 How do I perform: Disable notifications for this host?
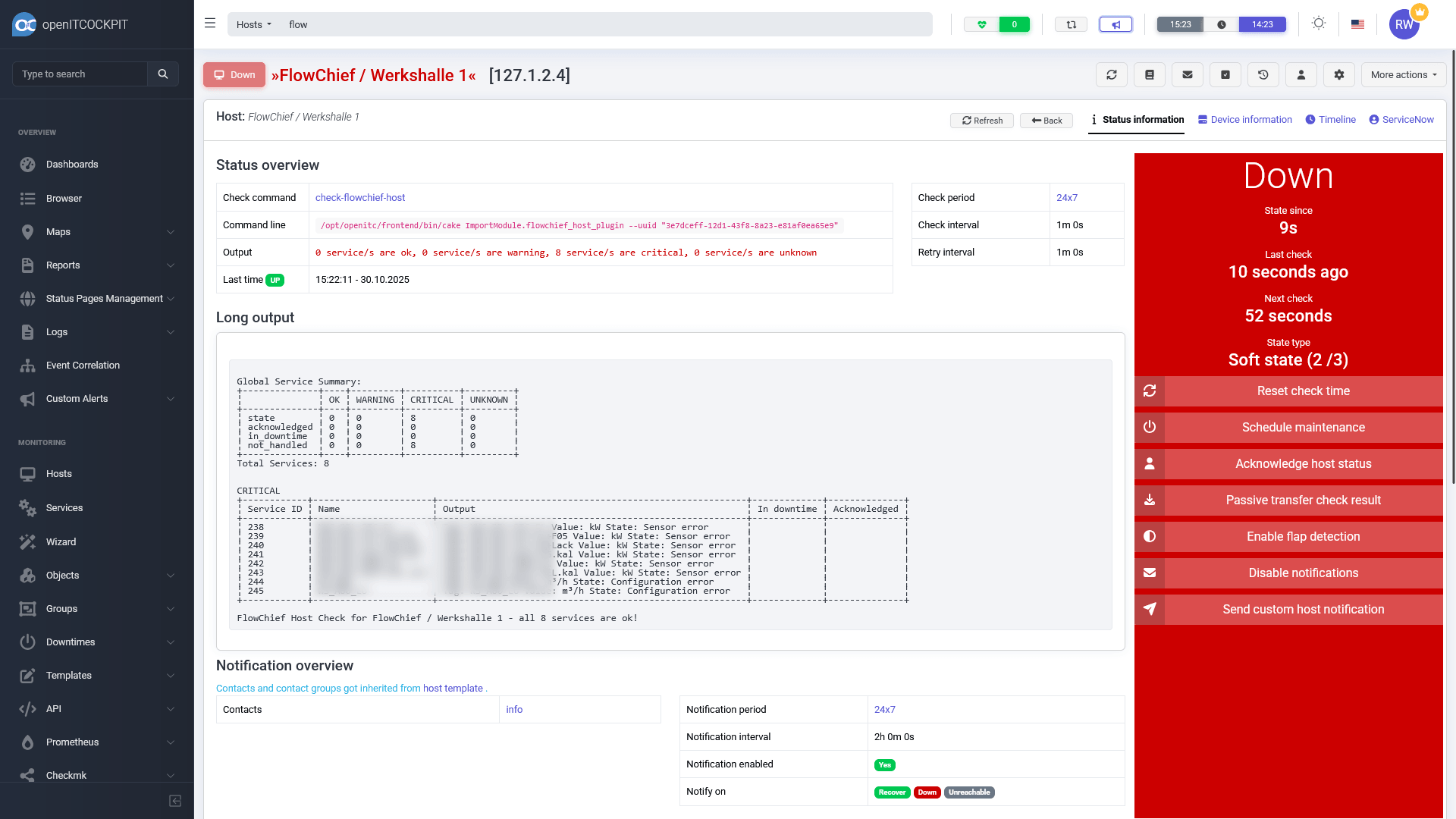tap(1302, 573)
